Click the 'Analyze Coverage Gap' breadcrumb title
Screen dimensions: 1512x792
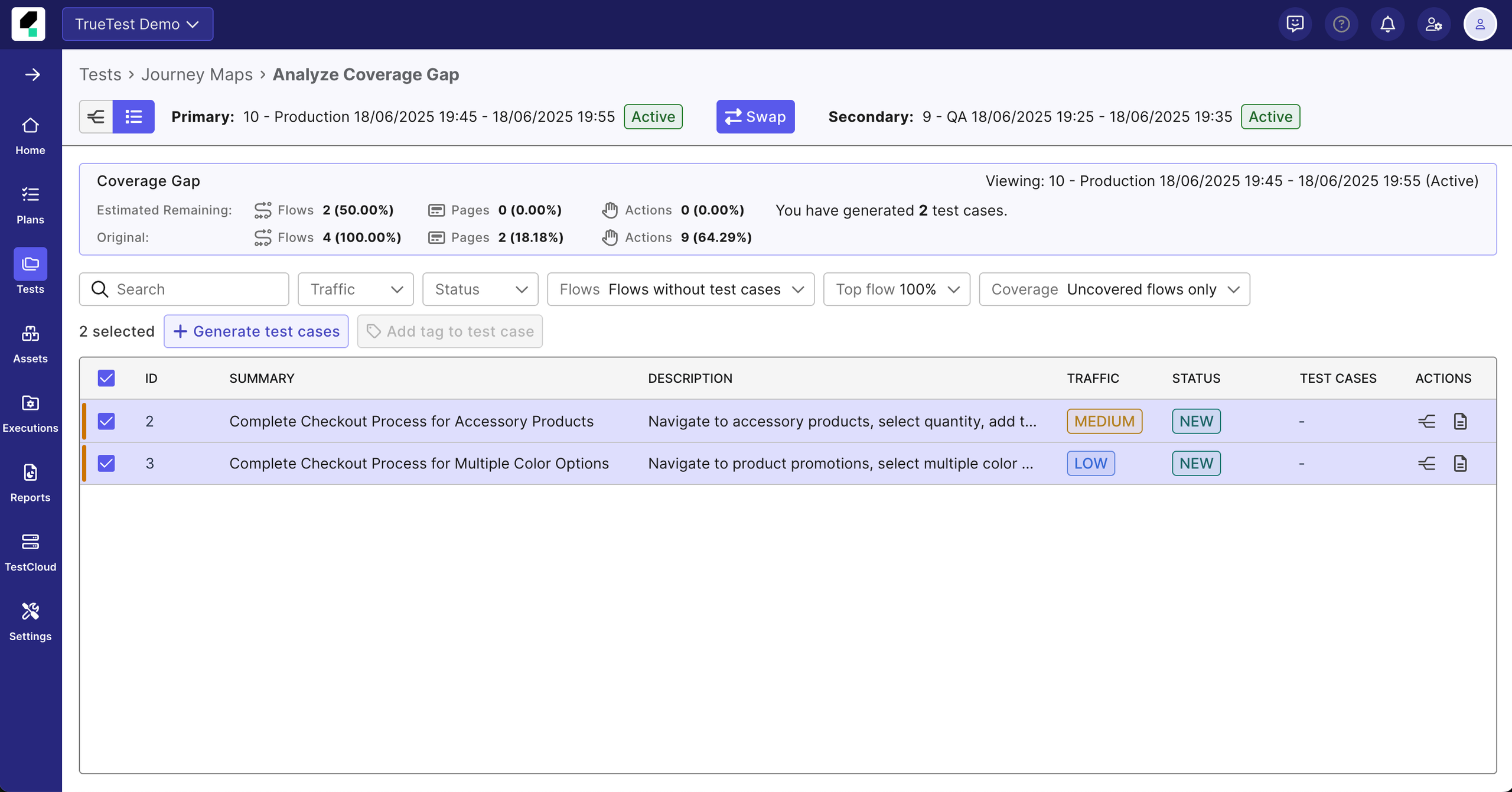366,74
